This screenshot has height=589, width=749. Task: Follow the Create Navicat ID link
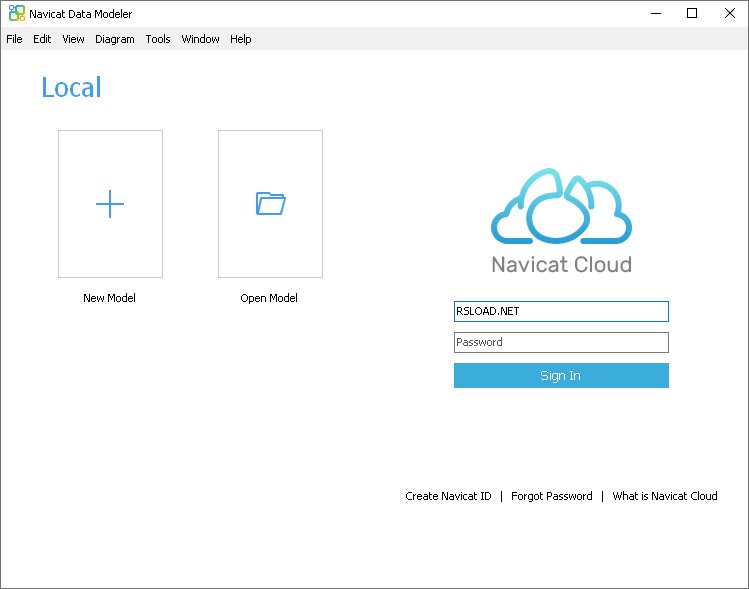point(448,496)
